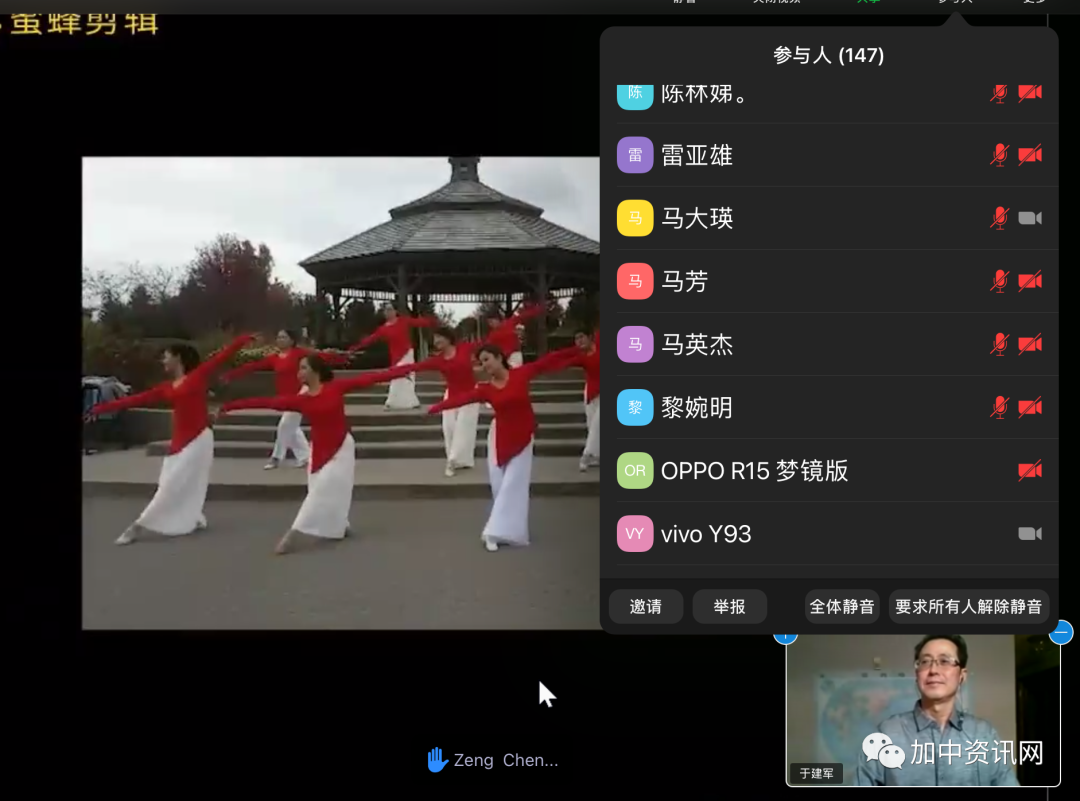The height and width of the screenshot is (801, 1080).
Task: Toggle the camera for 黎婉明
Action: tap(1030, 407)
